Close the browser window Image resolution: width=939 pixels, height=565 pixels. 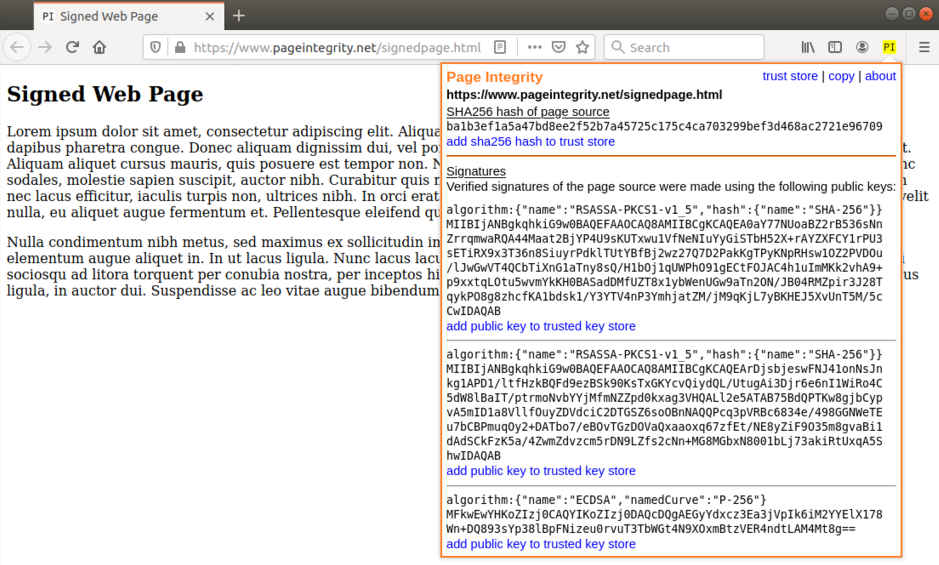pyautogui.click(x=926, y=14)
